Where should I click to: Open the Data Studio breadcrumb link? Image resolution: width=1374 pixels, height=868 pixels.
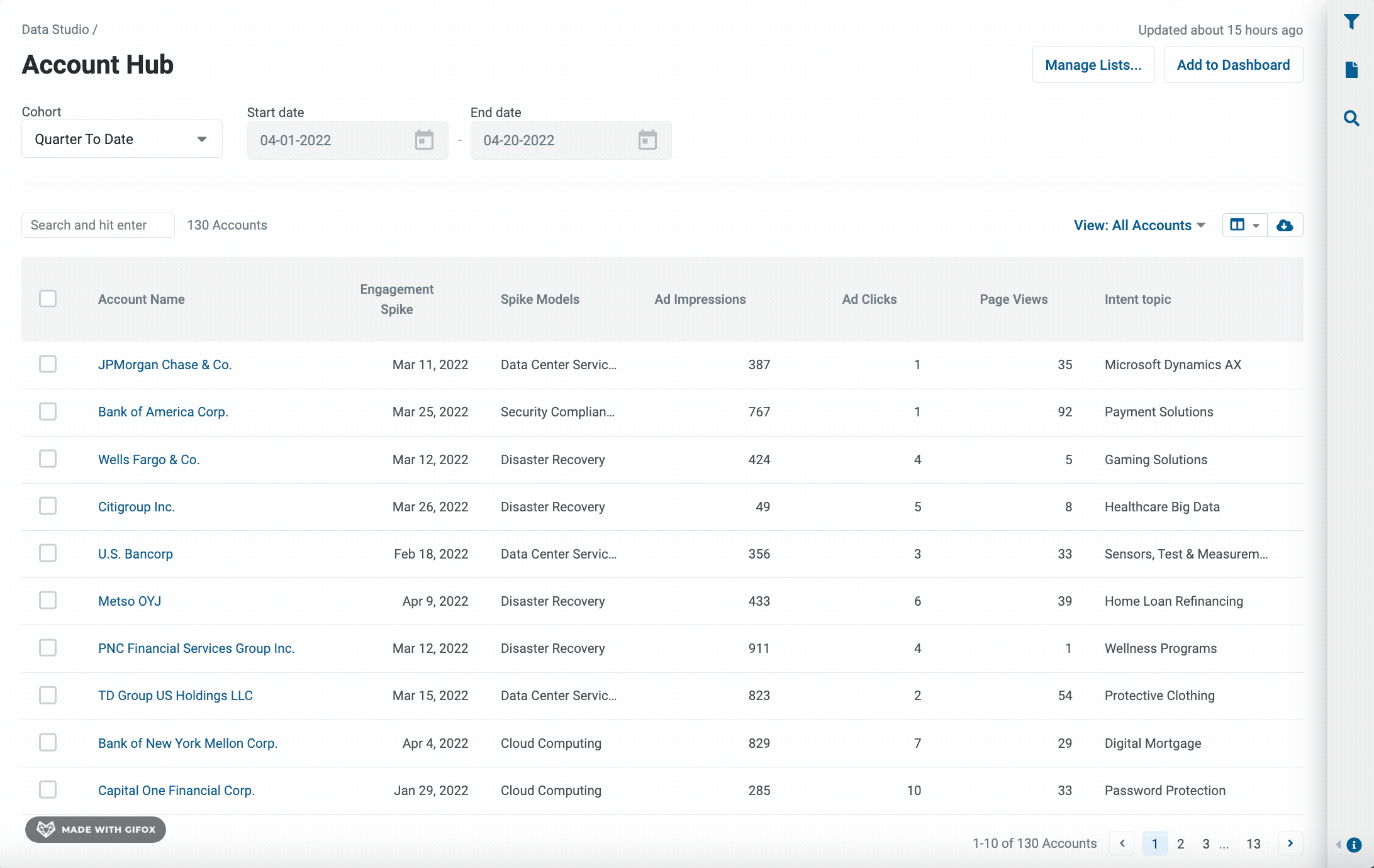[x=55, y=30]
